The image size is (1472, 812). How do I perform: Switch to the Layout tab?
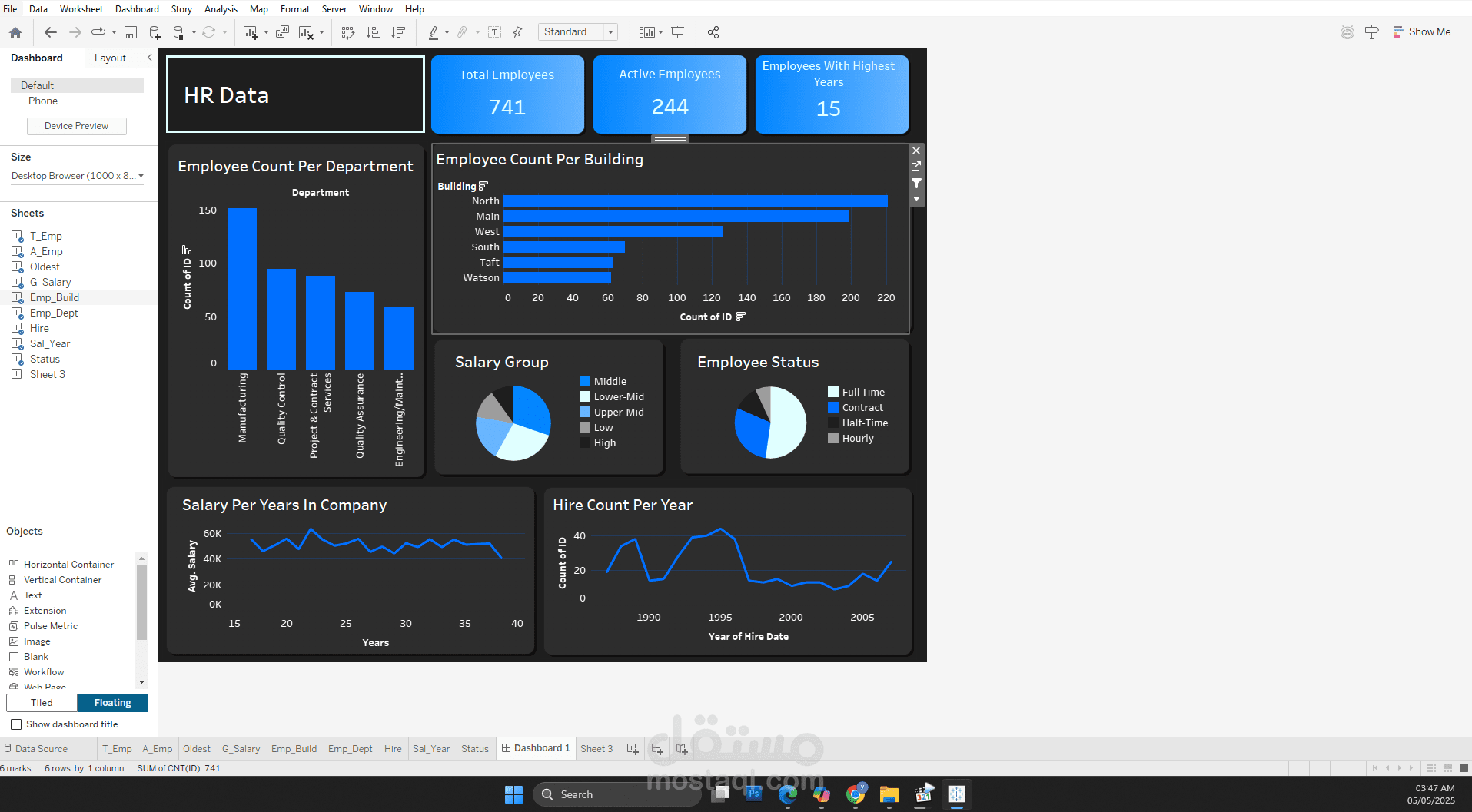click(x=110, y=58)
